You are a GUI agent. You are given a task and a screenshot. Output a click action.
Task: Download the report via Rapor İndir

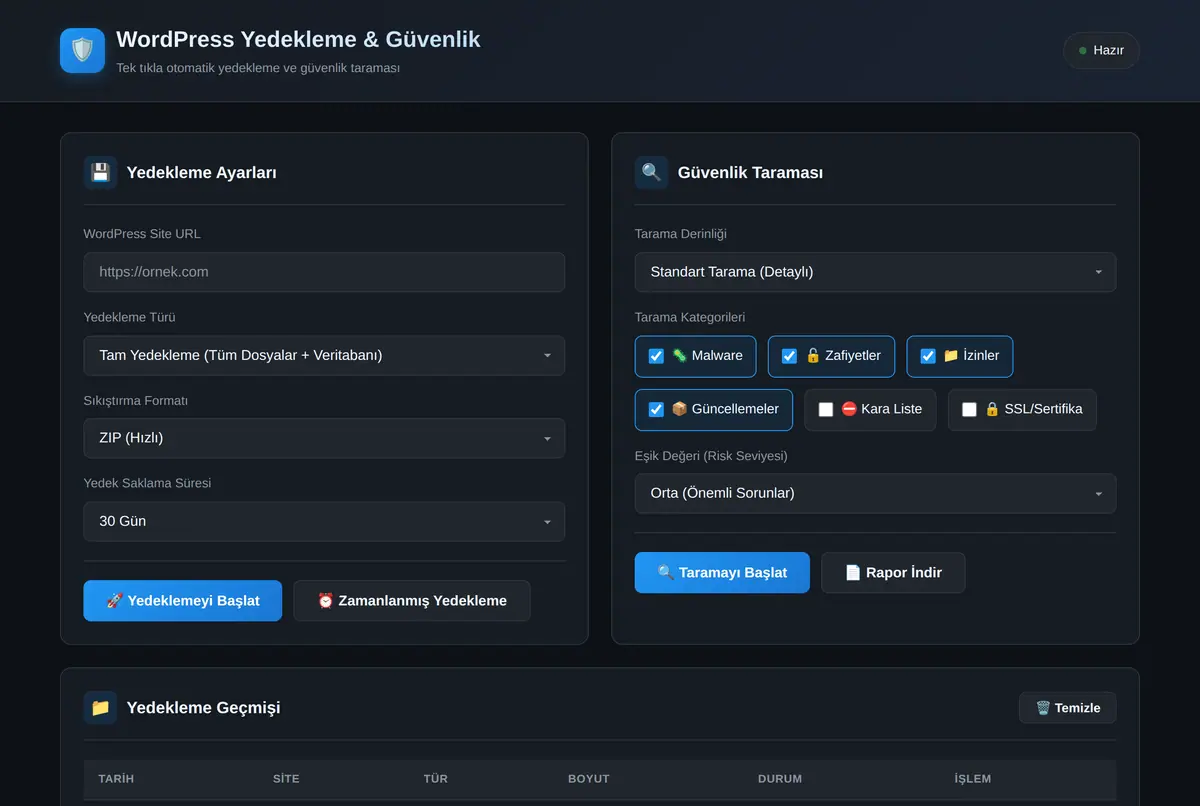893,573
